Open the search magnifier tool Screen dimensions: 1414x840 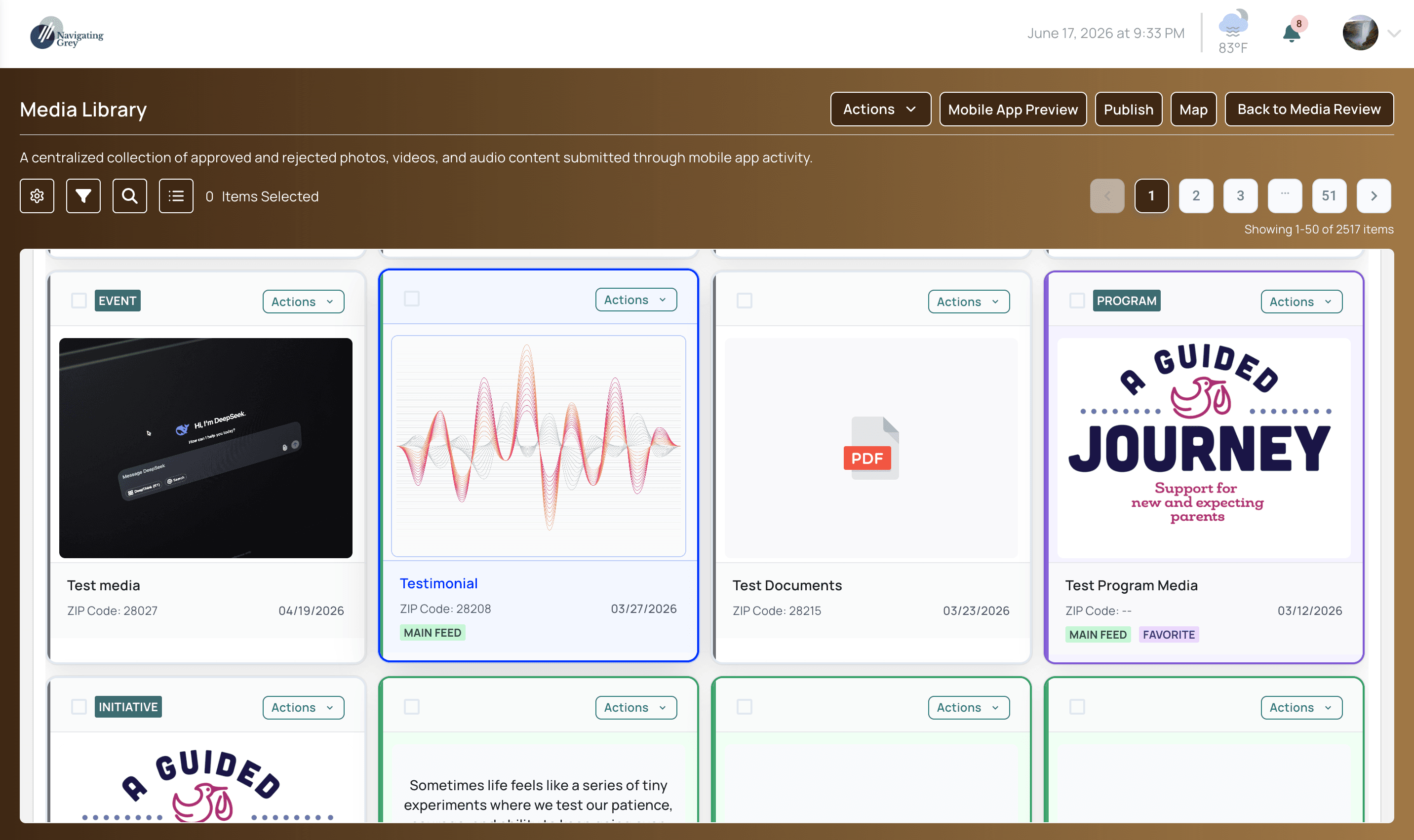pos(130,196)
